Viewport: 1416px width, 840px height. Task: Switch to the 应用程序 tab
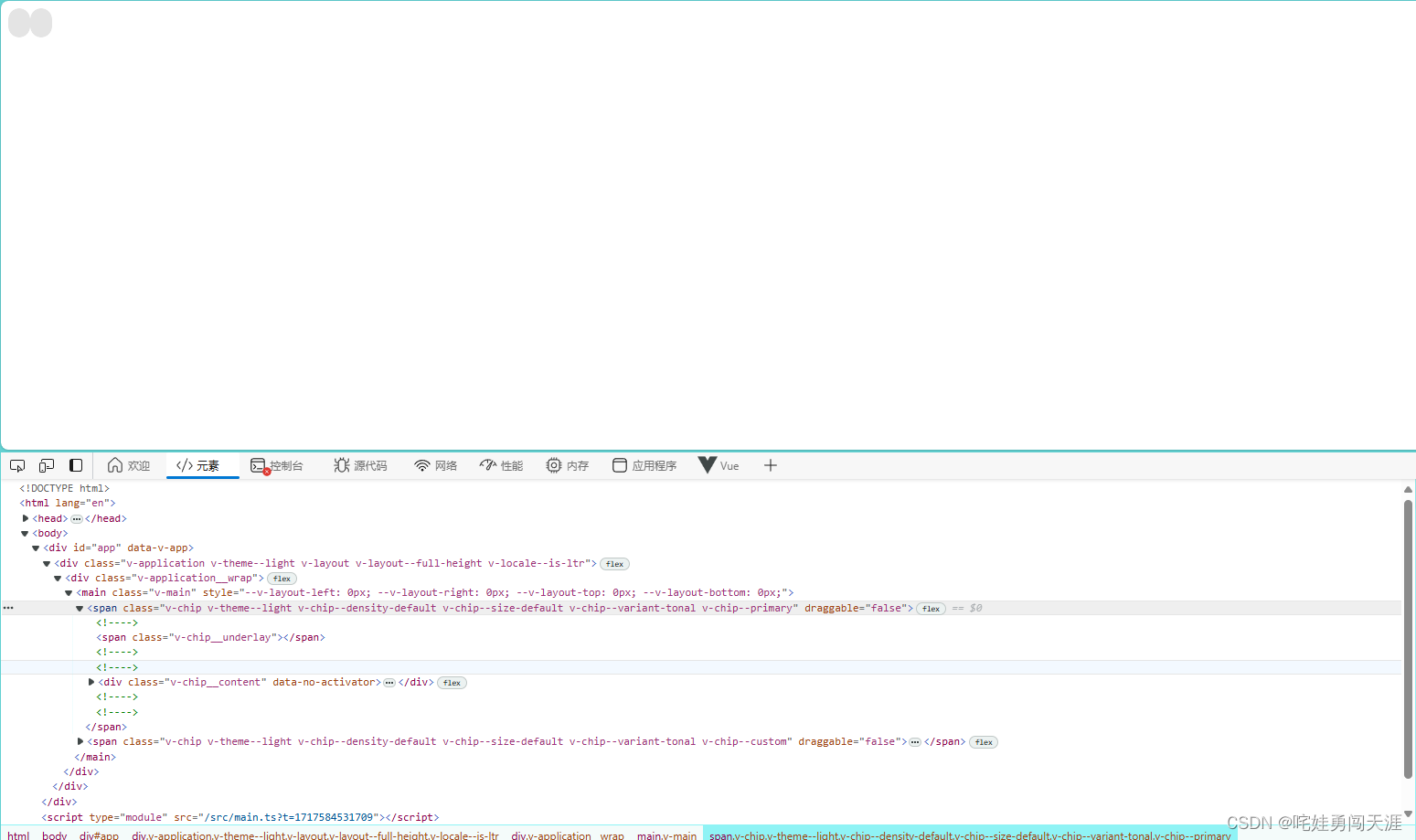point(644,465)
